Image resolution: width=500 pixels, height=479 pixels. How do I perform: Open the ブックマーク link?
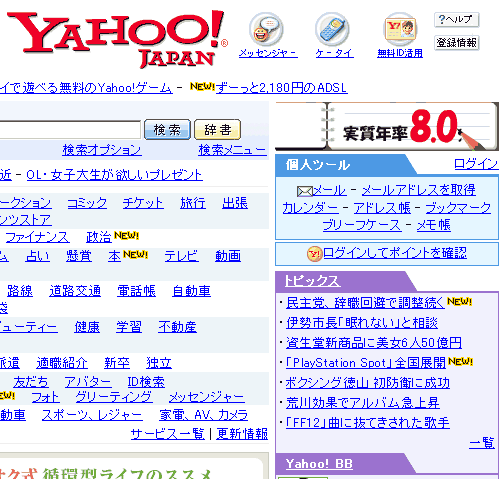pyautogui.click(x=458, y=208)
